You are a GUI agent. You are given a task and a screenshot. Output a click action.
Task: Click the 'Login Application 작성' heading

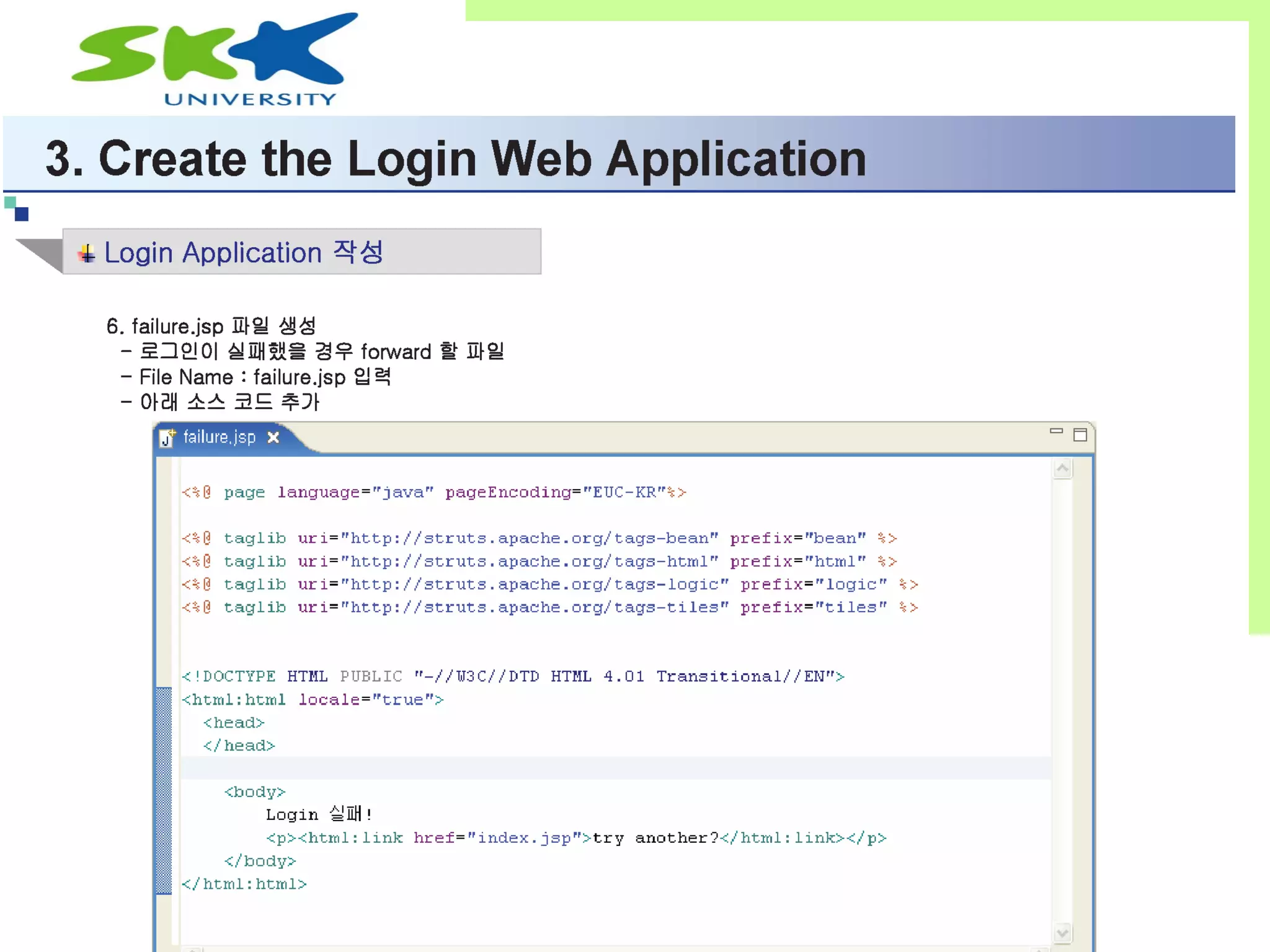click(x=244, y=253)
